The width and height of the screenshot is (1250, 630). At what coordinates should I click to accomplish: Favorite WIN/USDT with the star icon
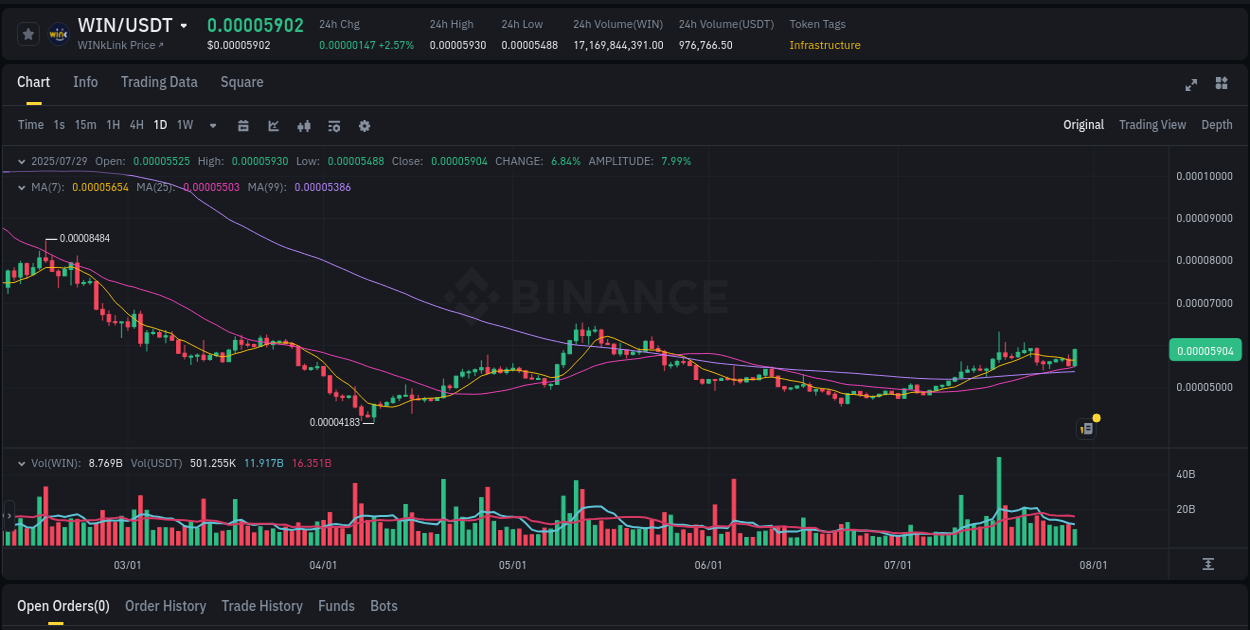(27, 33)
